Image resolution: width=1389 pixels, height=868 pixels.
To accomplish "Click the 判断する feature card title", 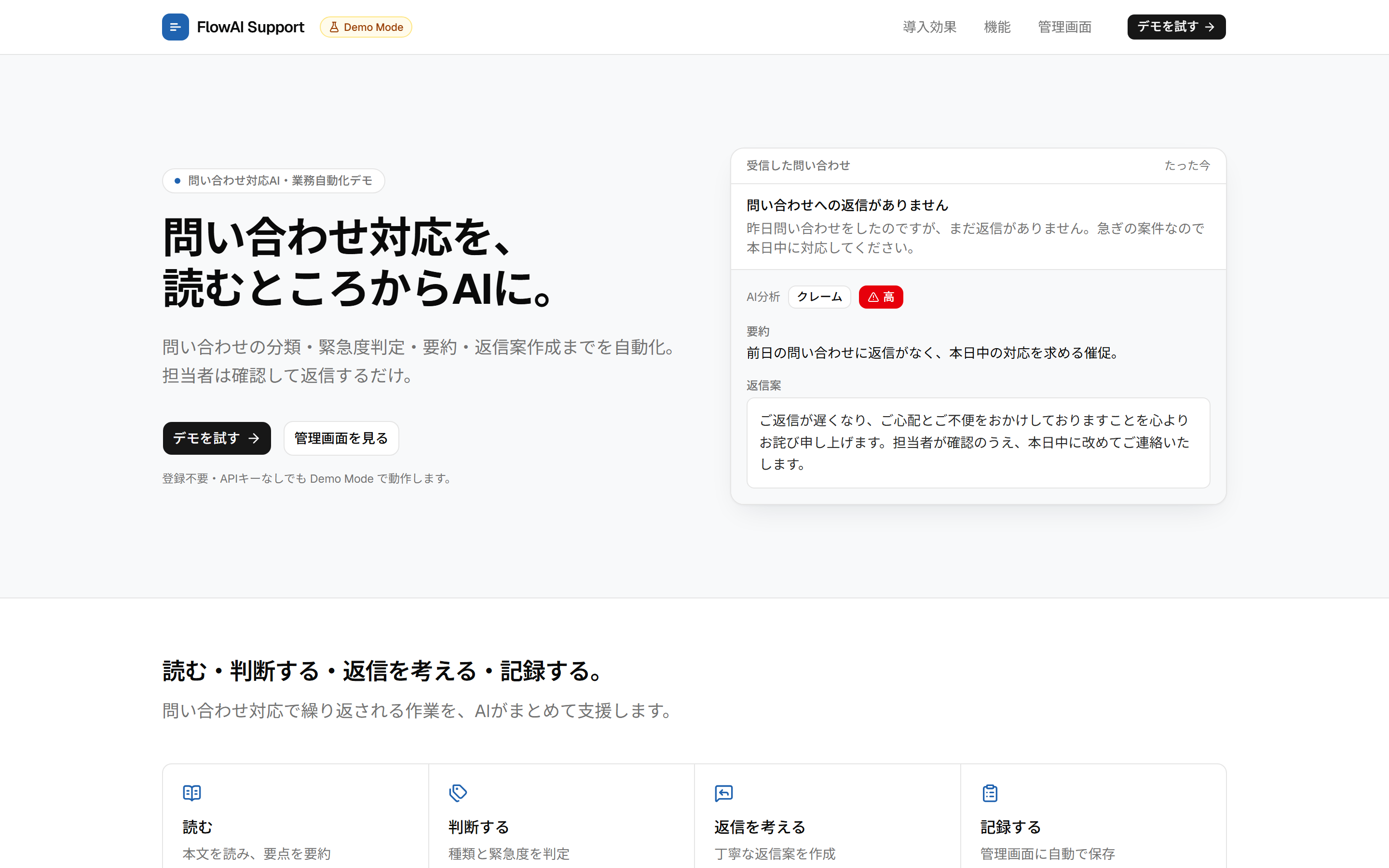I will (x=479, y=827).
